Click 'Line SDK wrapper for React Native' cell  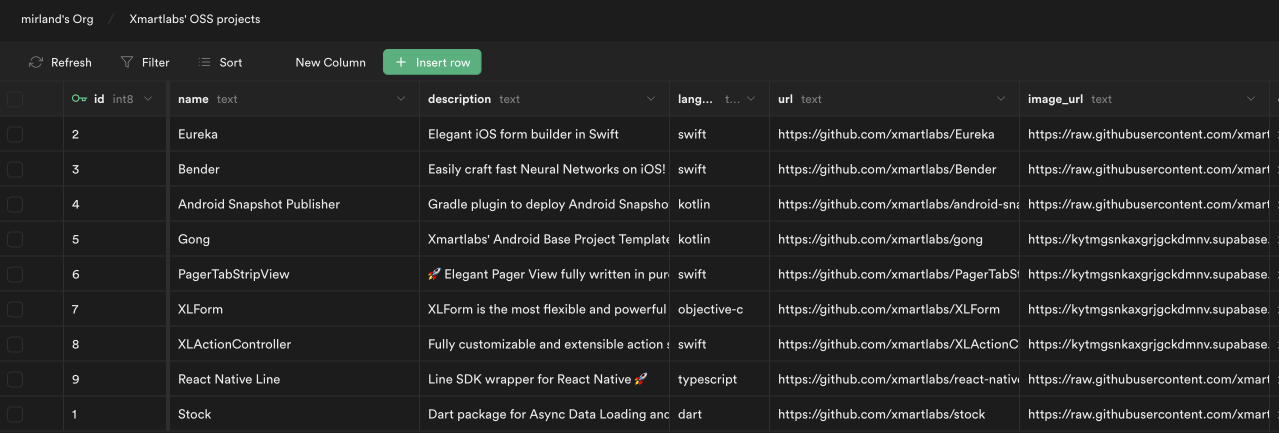point(544,379)
